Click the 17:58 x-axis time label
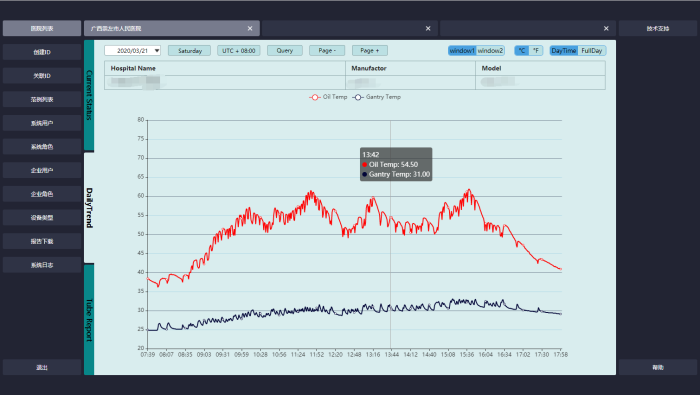Screen dimensions: 700x395 [561, 354]
